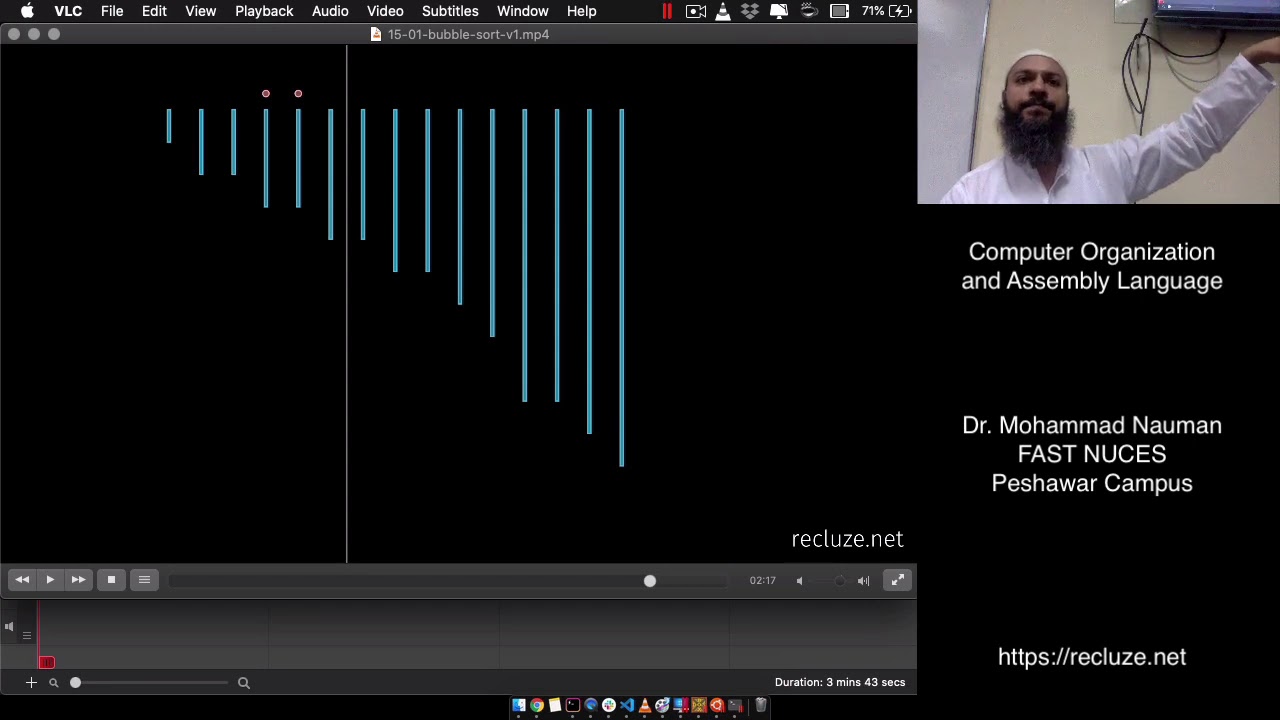Open Notes from the dock
The height and width of the screenshot is (720, 1280).
click(555, 706)
